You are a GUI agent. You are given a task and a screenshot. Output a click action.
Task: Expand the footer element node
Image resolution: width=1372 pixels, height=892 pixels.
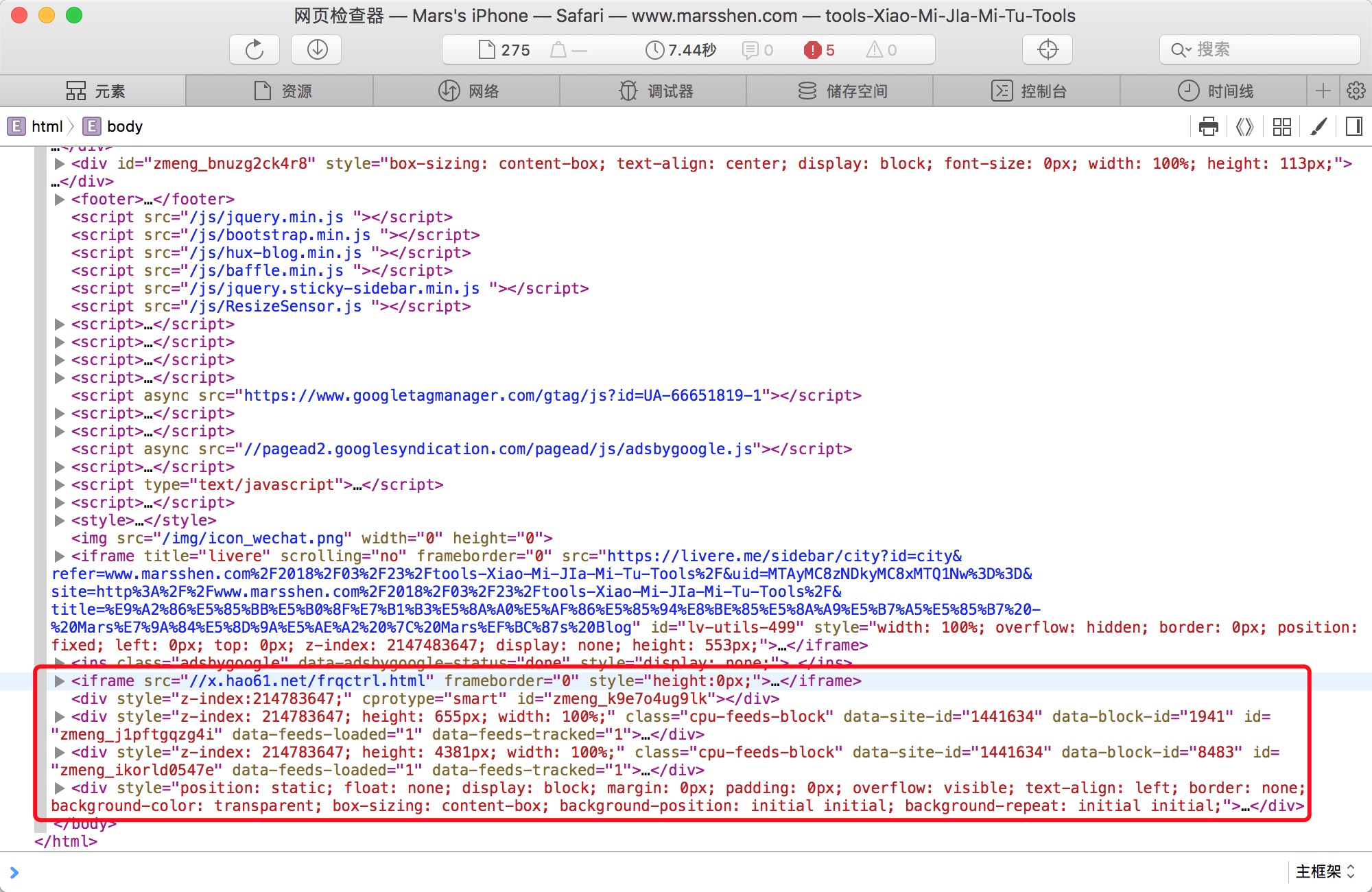point(60,200)
